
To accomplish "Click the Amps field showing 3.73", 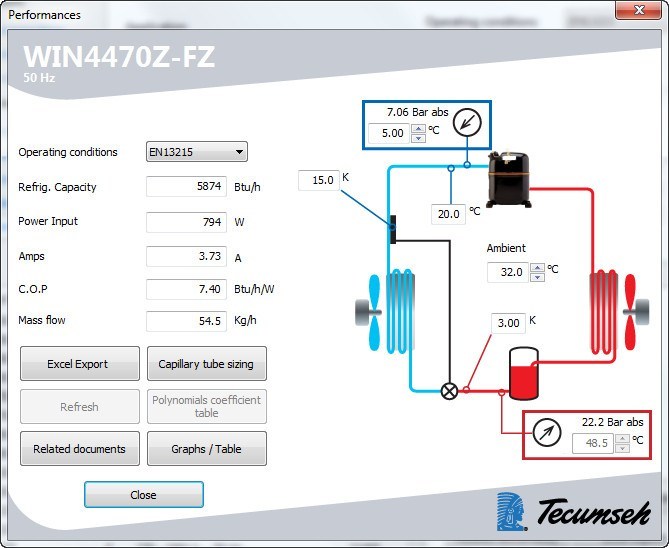I will (x=186, y=256).
